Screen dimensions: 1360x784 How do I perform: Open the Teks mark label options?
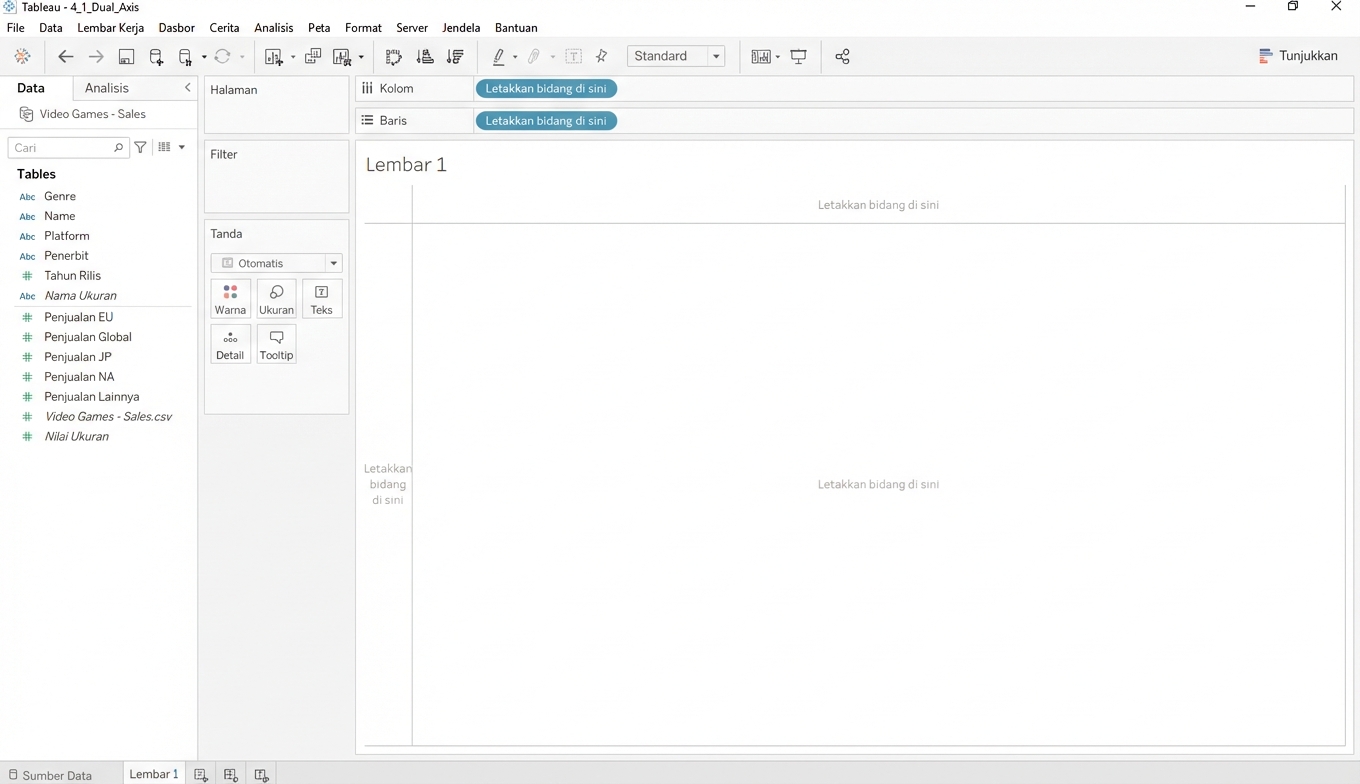pyautogui.click(x=321, y=298)
